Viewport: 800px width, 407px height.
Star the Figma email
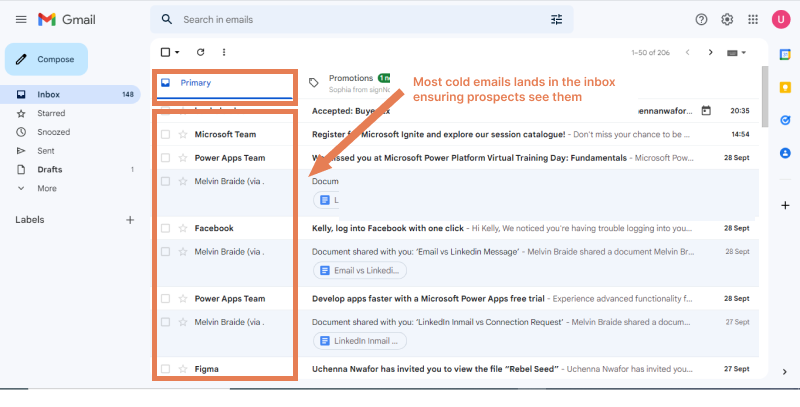pyautogui.click(x=183, y=369)
